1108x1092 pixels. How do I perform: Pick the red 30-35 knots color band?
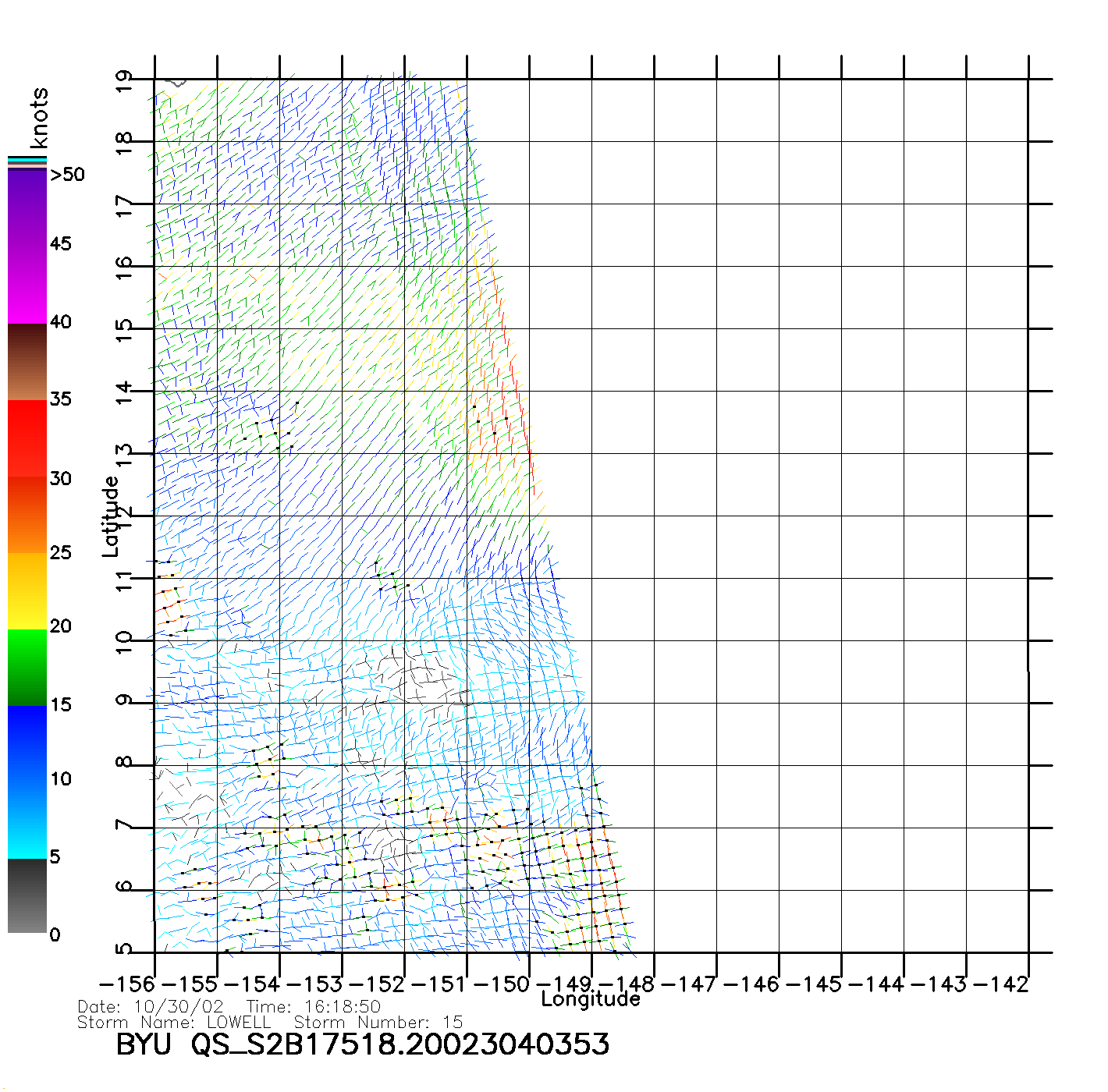click(27, 438)
